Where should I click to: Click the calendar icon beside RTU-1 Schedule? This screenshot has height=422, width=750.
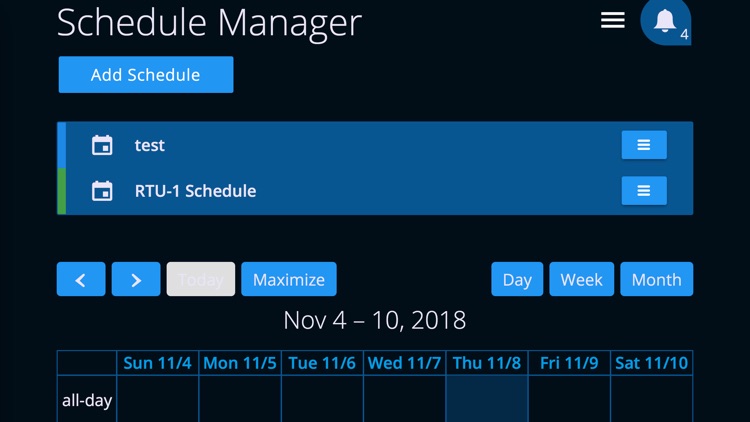102,191
